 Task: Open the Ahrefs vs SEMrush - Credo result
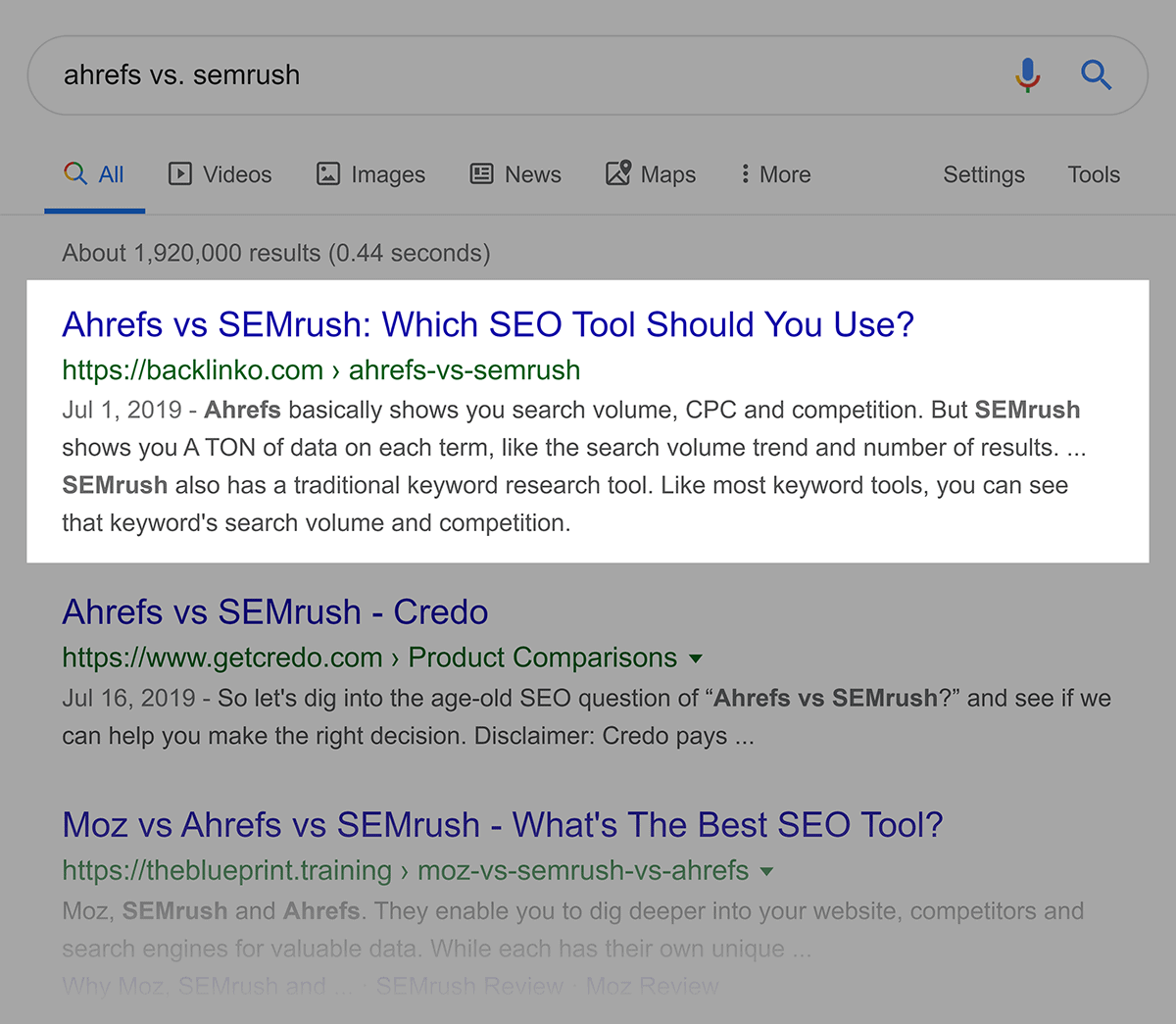(275, 611)
